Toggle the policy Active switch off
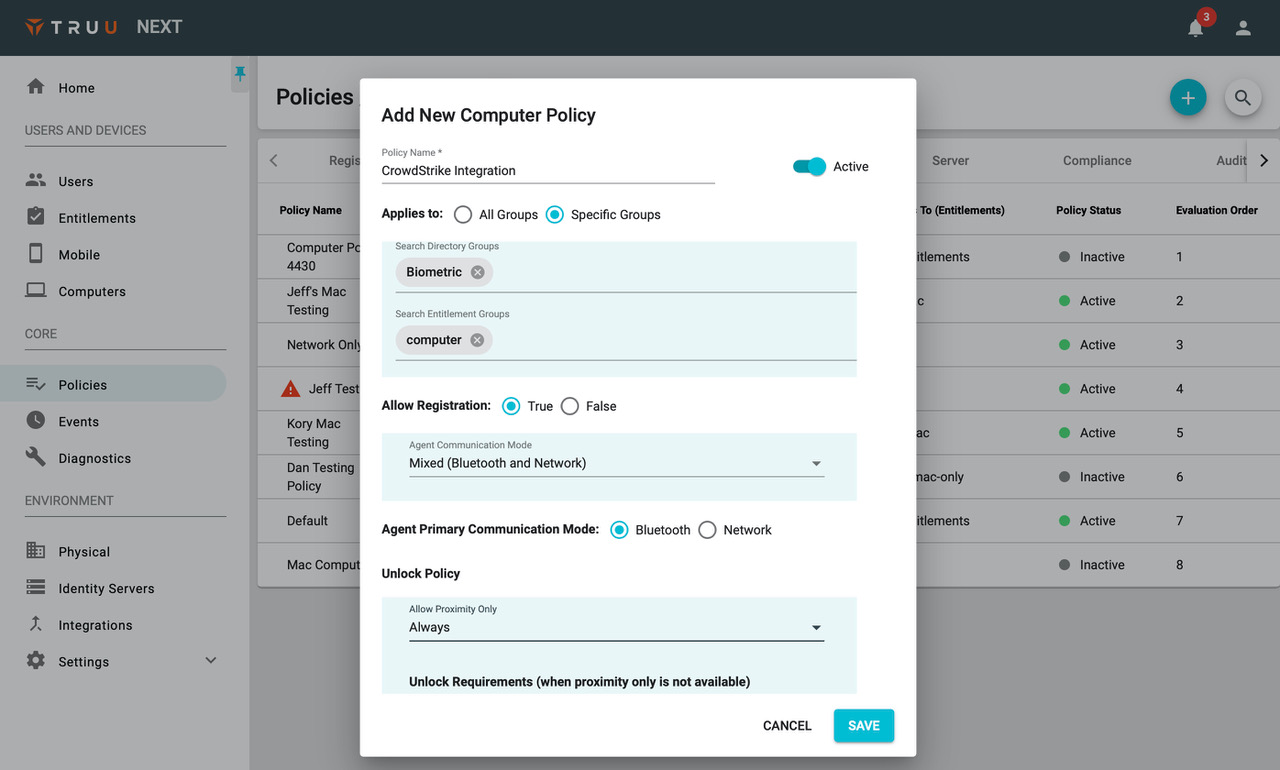Image resolution: width=1280 pixels, height=770 pixels. [808, 166]
